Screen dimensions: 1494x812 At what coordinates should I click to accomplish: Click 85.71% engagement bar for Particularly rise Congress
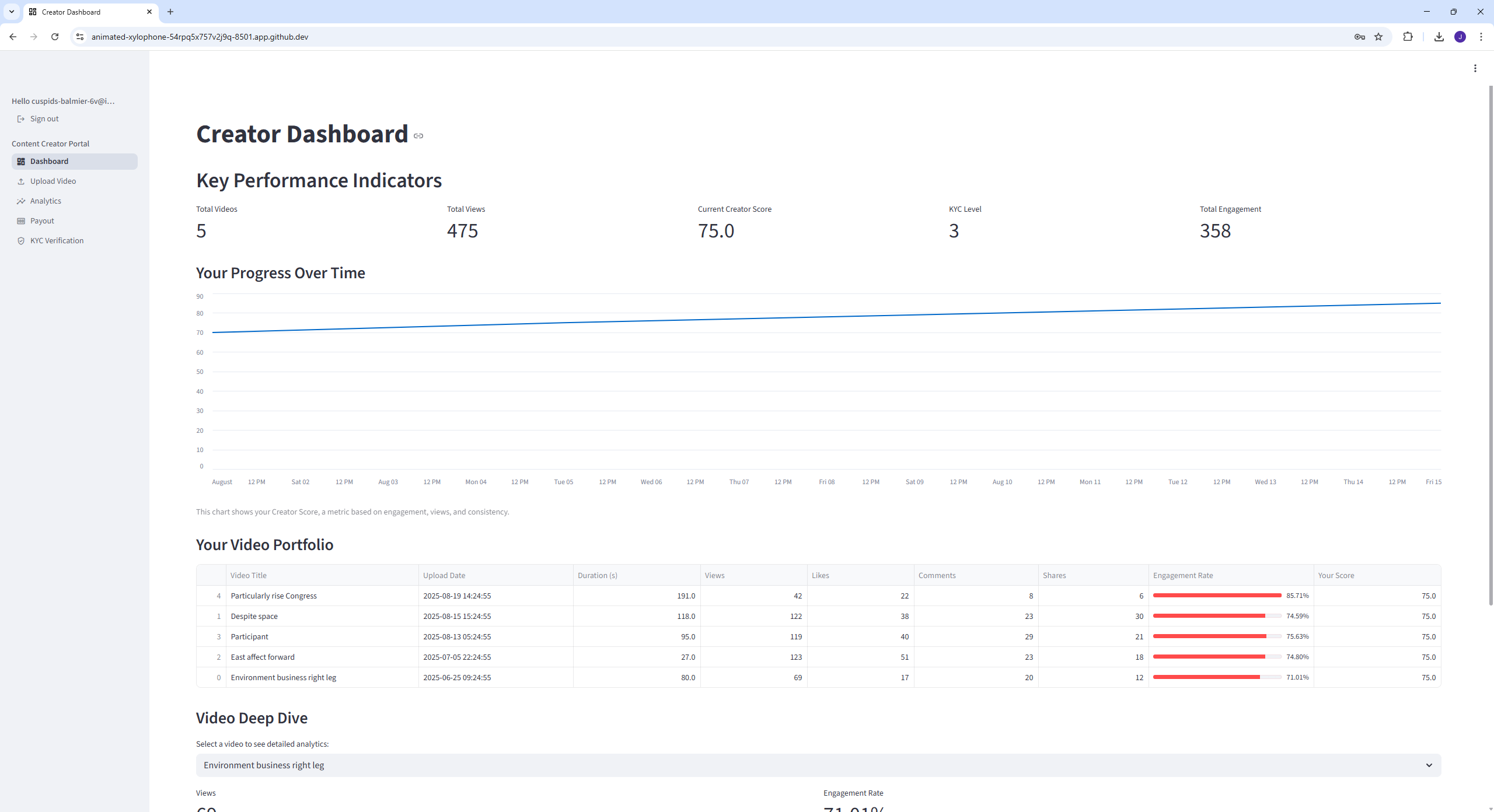(x=1217, y=596)
